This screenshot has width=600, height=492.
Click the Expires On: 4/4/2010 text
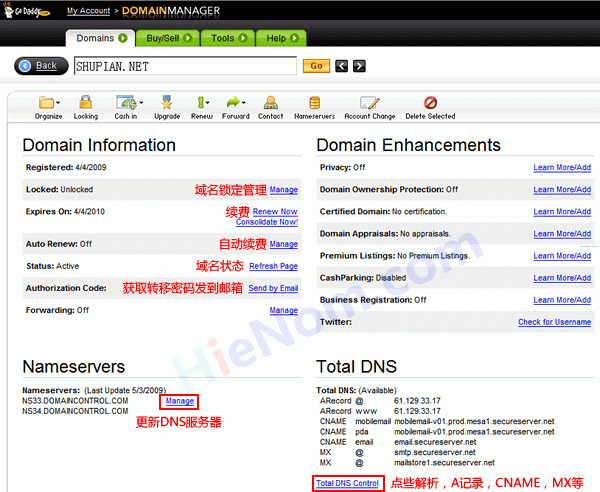pos(65,212)
